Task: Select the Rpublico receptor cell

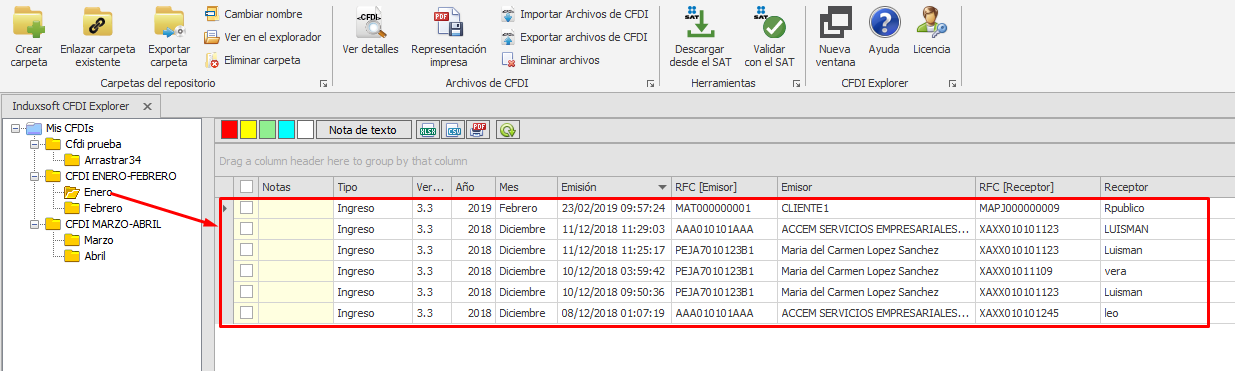Action: pyautogui.click(x=1153, y=208)
